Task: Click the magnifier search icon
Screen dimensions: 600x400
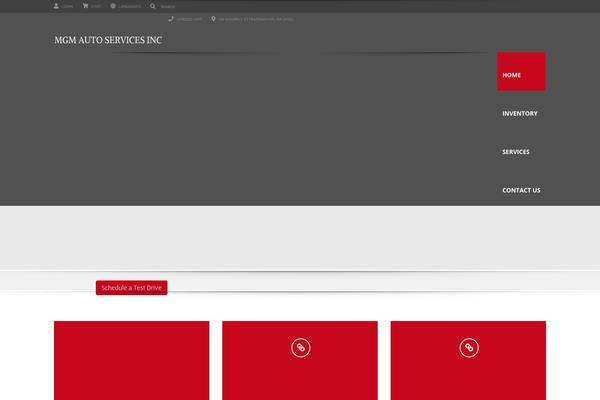Action: pyautogui.click(x=153, y=6)
